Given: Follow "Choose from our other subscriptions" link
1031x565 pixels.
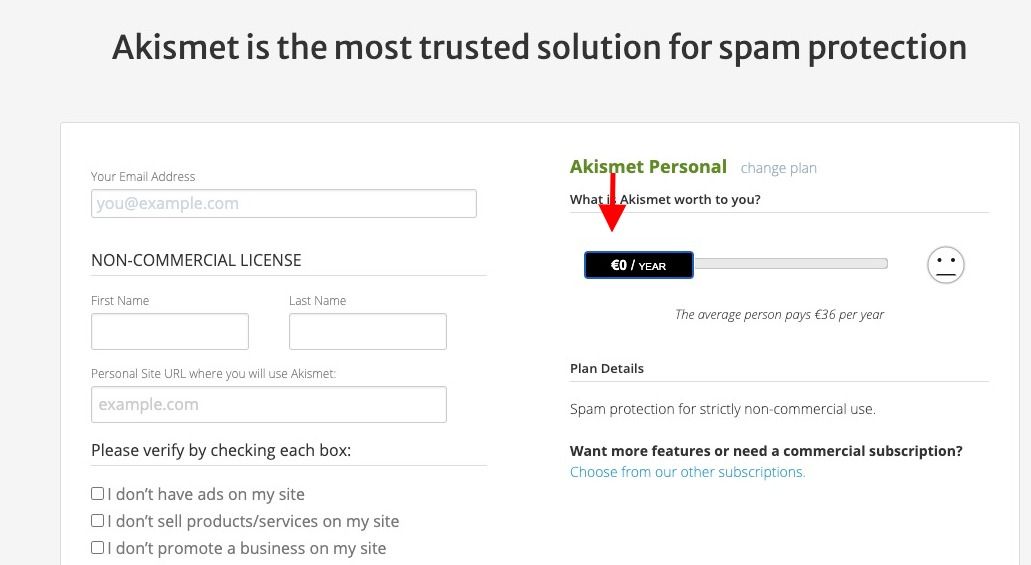Looking at the screenshot, I should point(687,472).
